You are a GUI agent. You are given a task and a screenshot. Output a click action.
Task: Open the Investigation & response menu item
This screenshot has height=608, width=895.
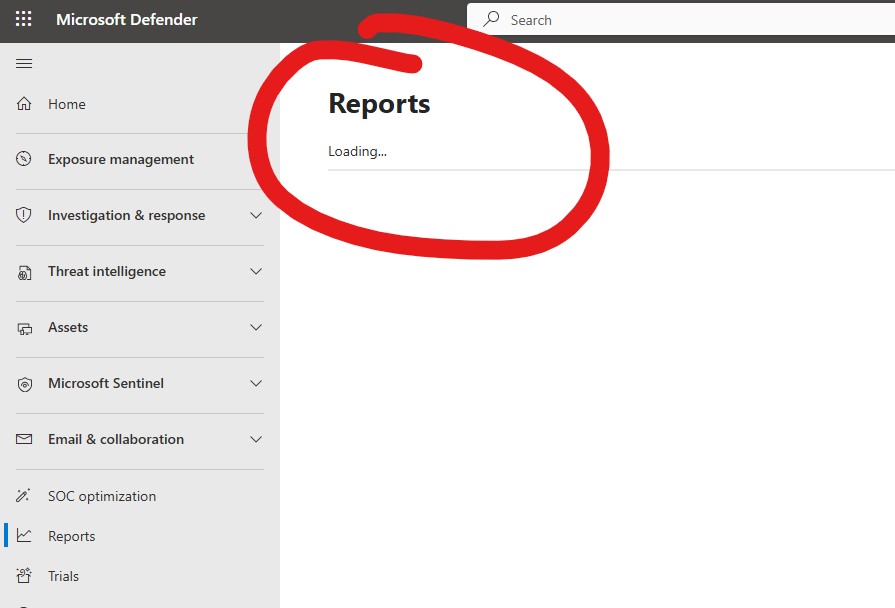point(127,215)
